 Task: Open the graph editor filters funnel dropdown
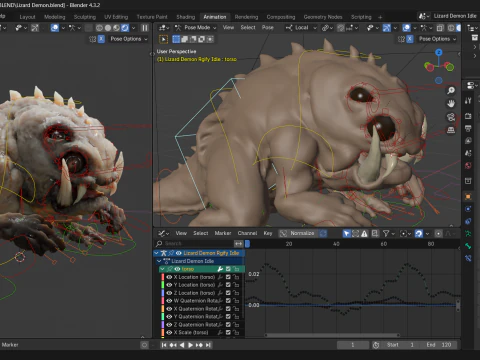[x=389, y=233]
